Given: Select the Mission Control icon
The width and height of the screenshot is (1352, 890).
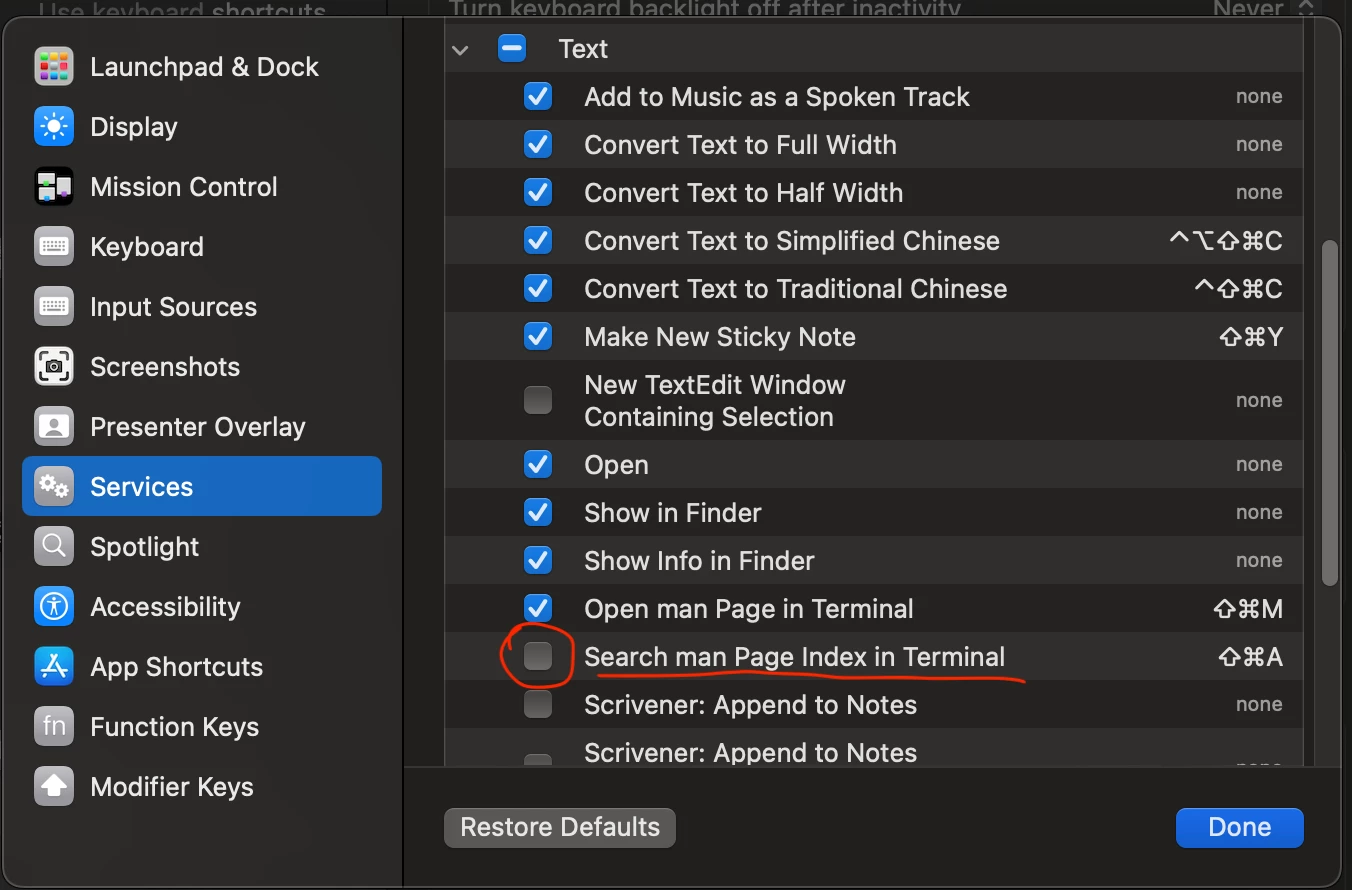Looking at the screenshot, I should click(x=54, y=187).
